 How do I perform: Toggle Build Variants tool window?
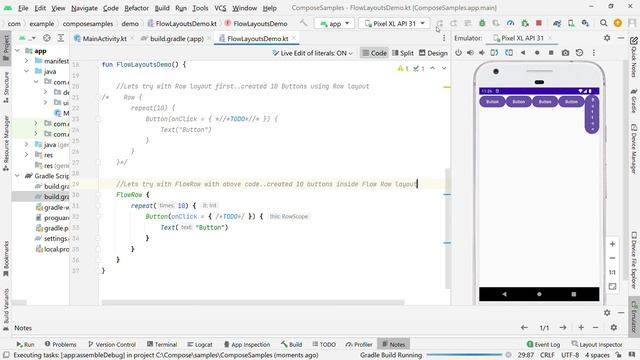(6, 309)
